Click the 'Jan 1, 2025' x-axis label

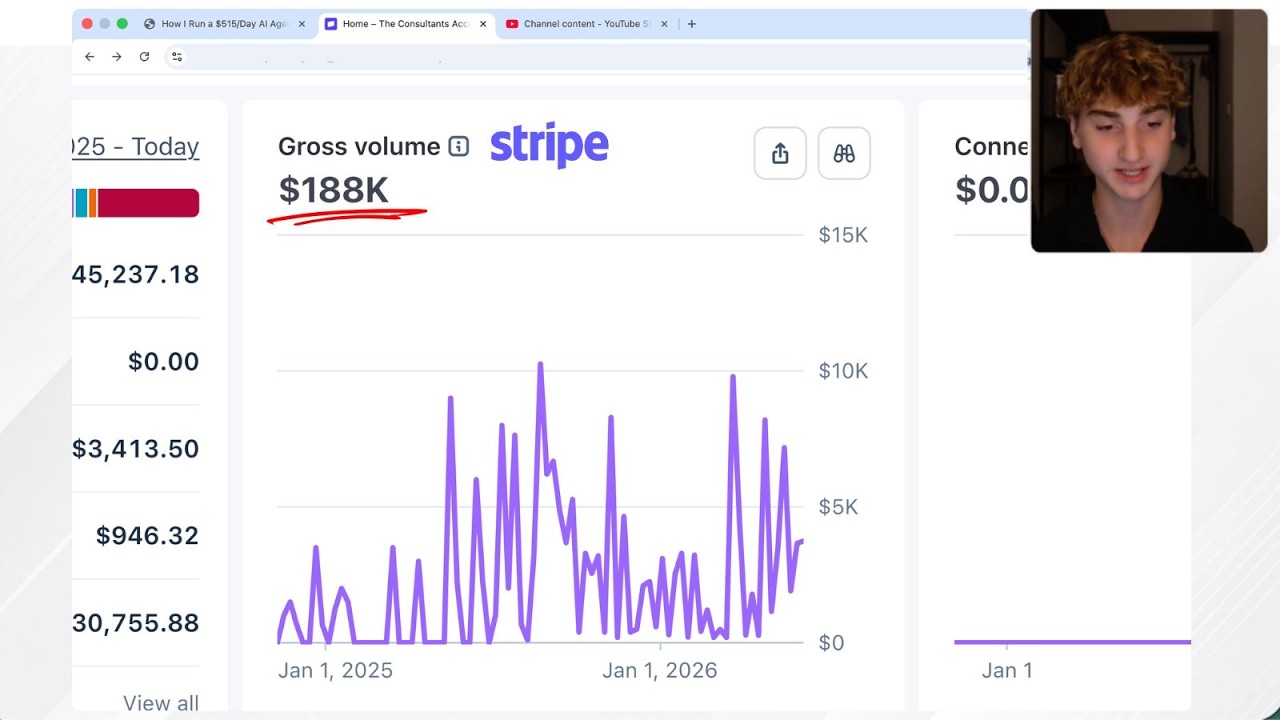coord(335,671)
